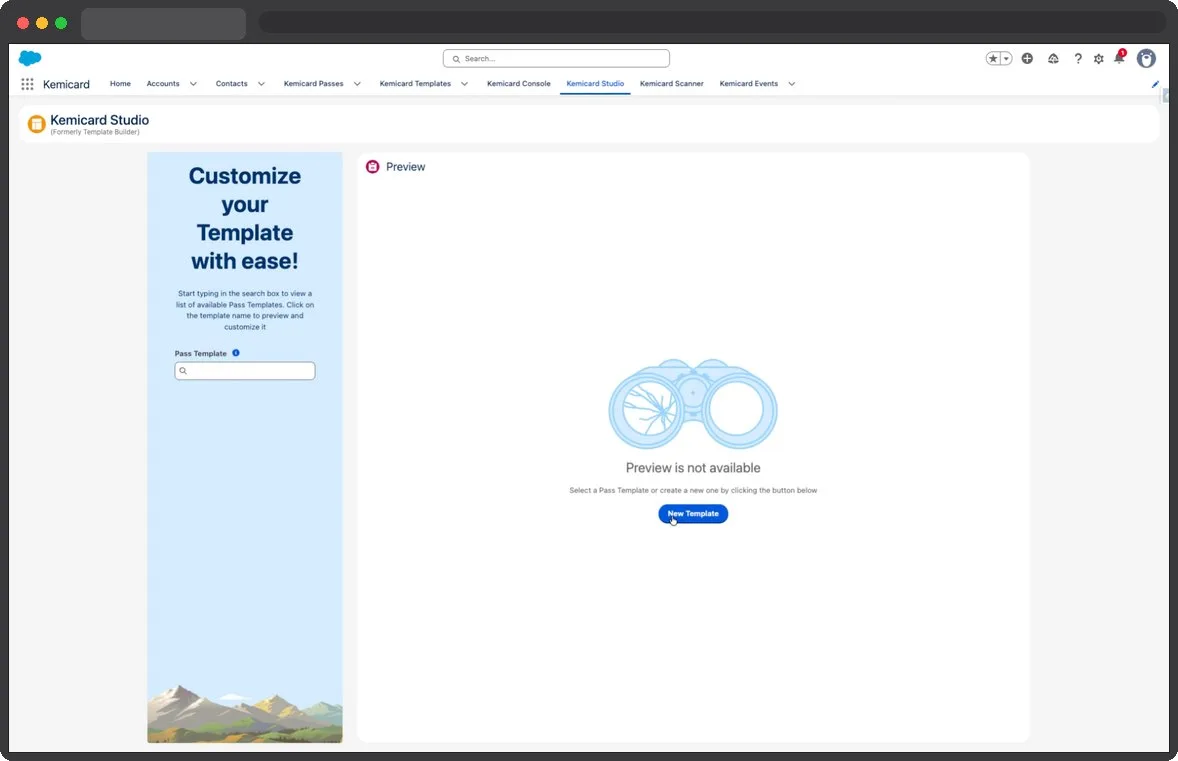This screenshot has height=761, width=1178.
Task: Click the mountain landscape illustration
Action: point(245,713)
